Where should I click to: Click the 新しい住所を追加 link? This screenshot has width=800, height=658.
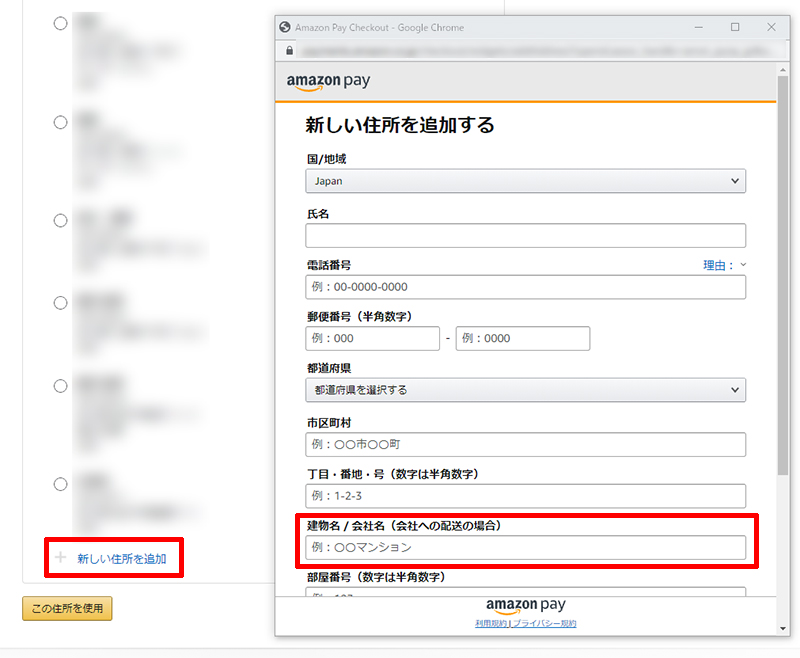pos(122,559)
